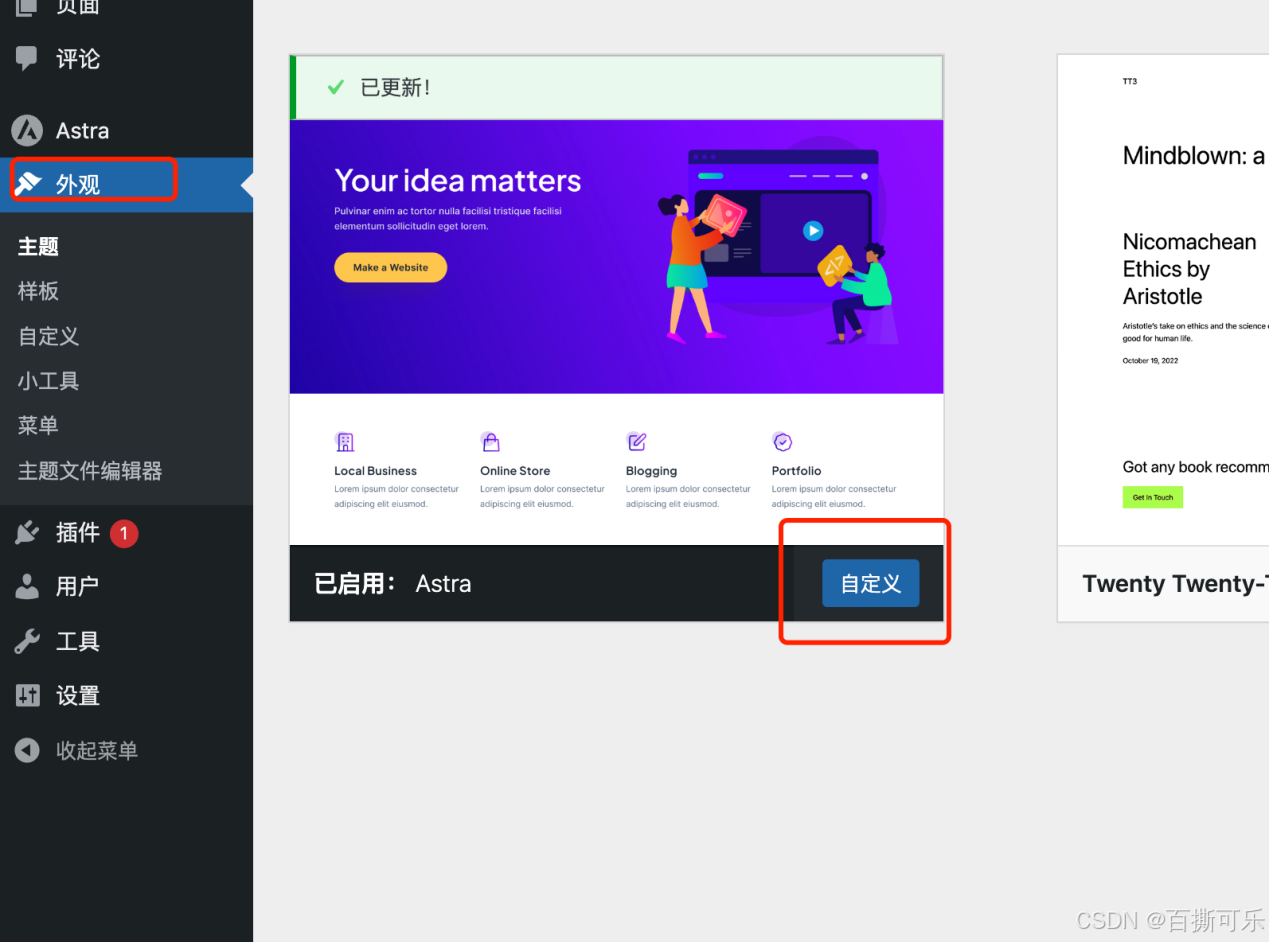Click Make a Website button in preview

coord(390,267)
